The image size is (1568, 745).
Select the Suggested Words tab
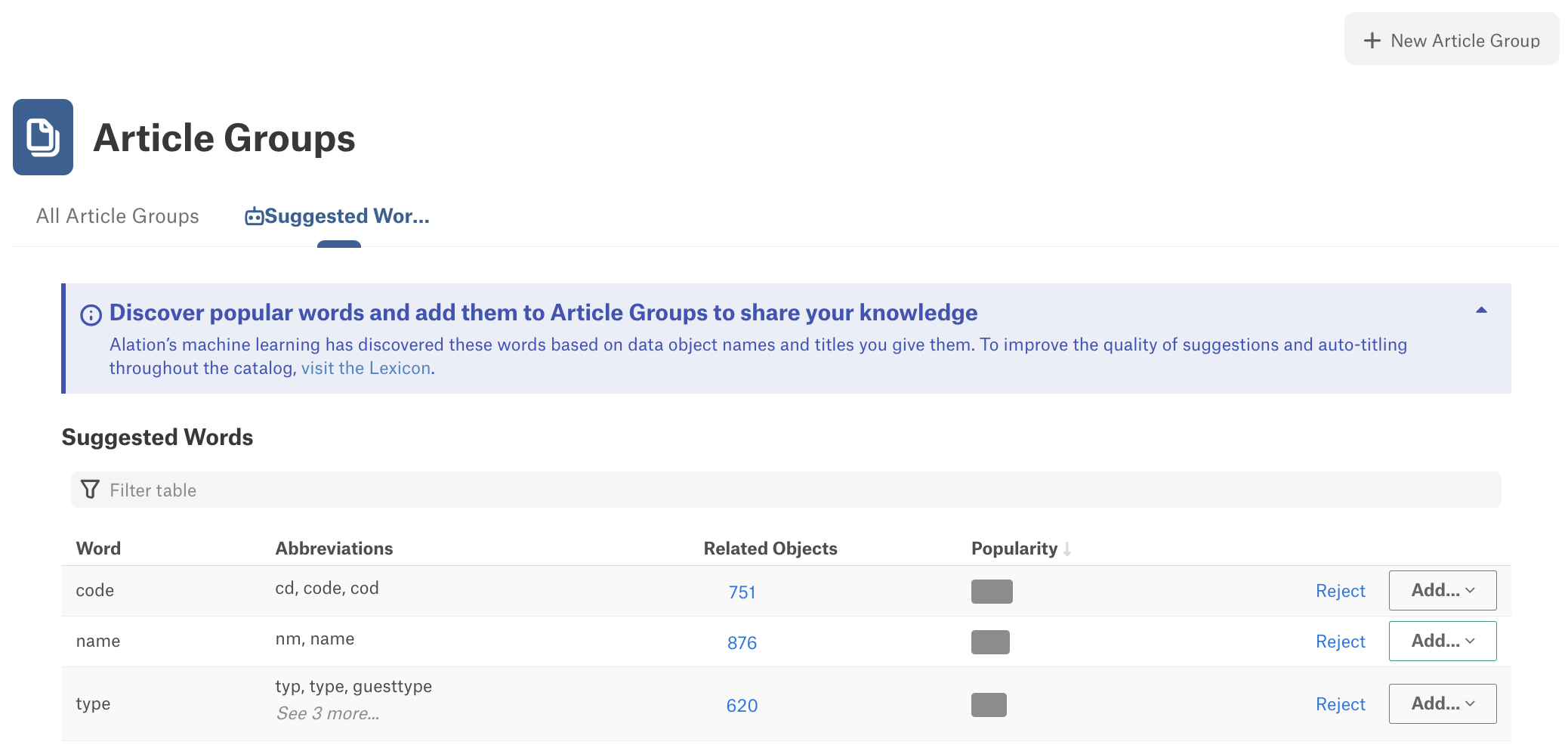coord(338,216)
